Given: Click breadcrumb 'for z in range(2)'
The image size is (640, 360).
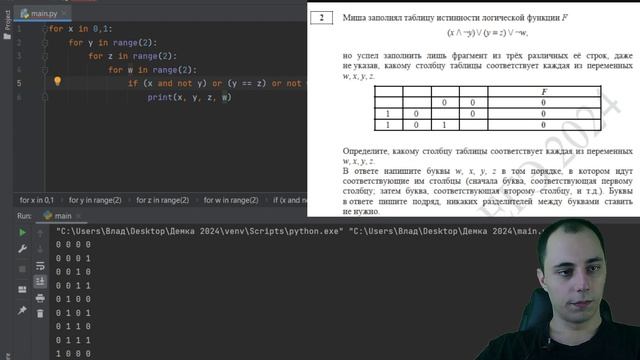Looking at the screenshot, I should (162, 200).
